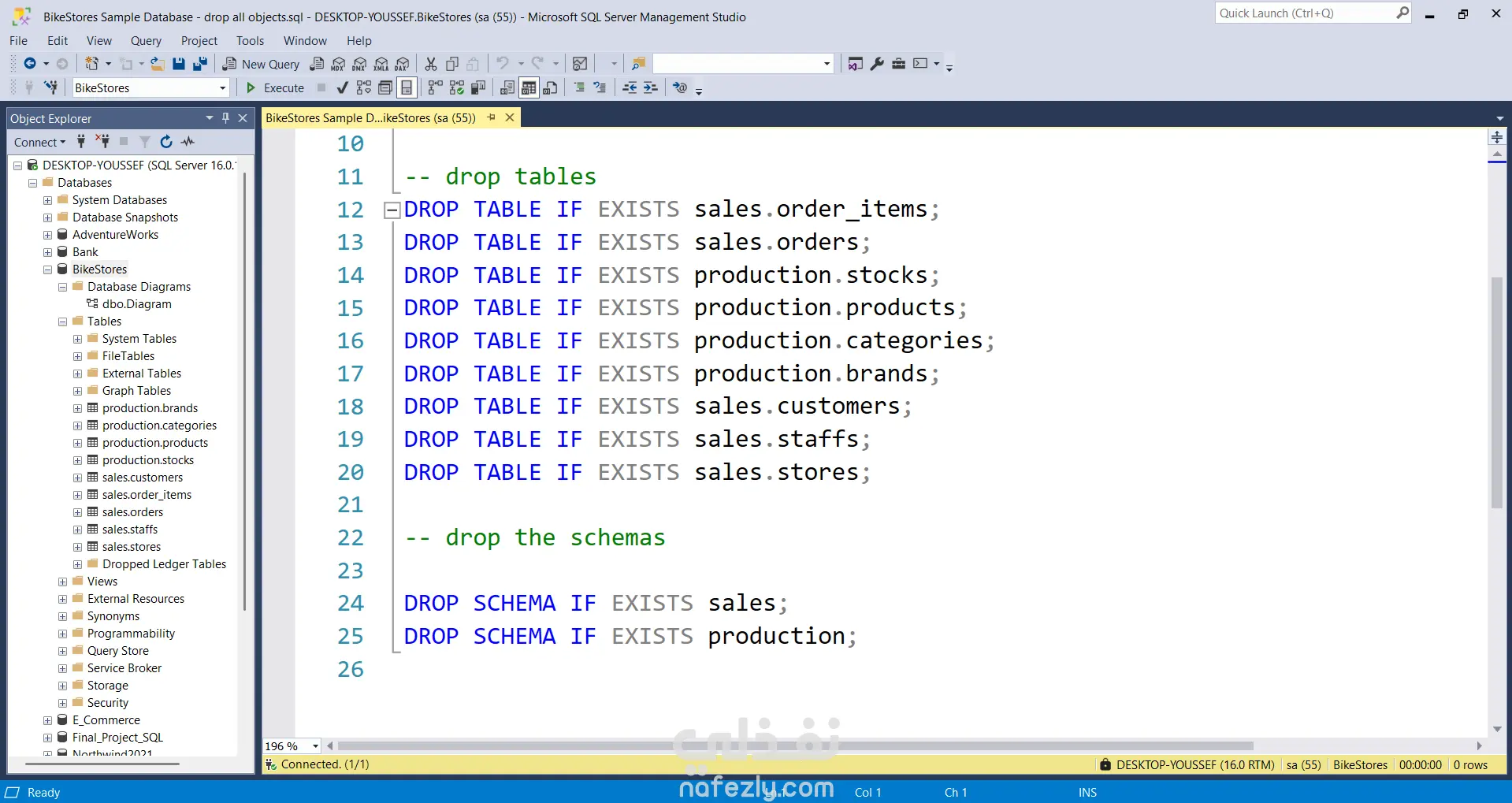Open the Toolbox briefcase icon
1512x803 pixels.
click(898, 64)
